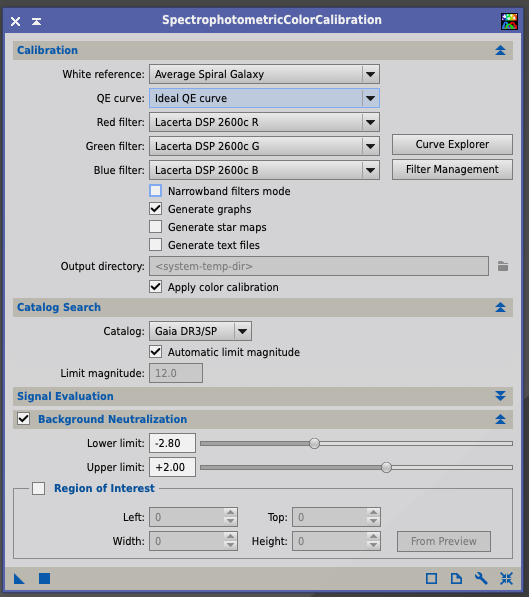Shade the window with the title bar arrow
Viewport: 529px width, 597px height.
pos(37,21)
